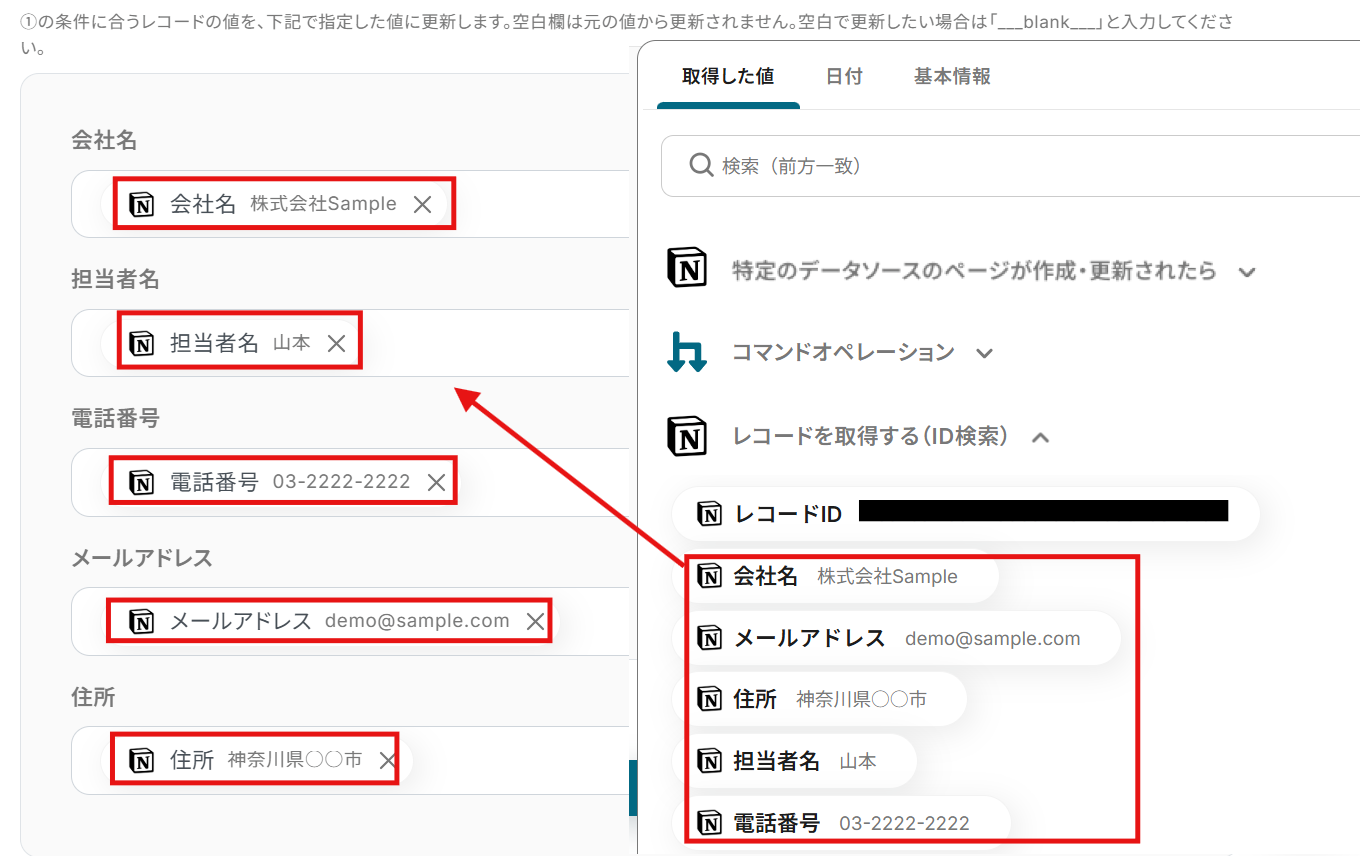Viewport: 1360px width, 856px height.
Task: Clear the 電話番号 value with its X
Action: (x=436, y=482)
